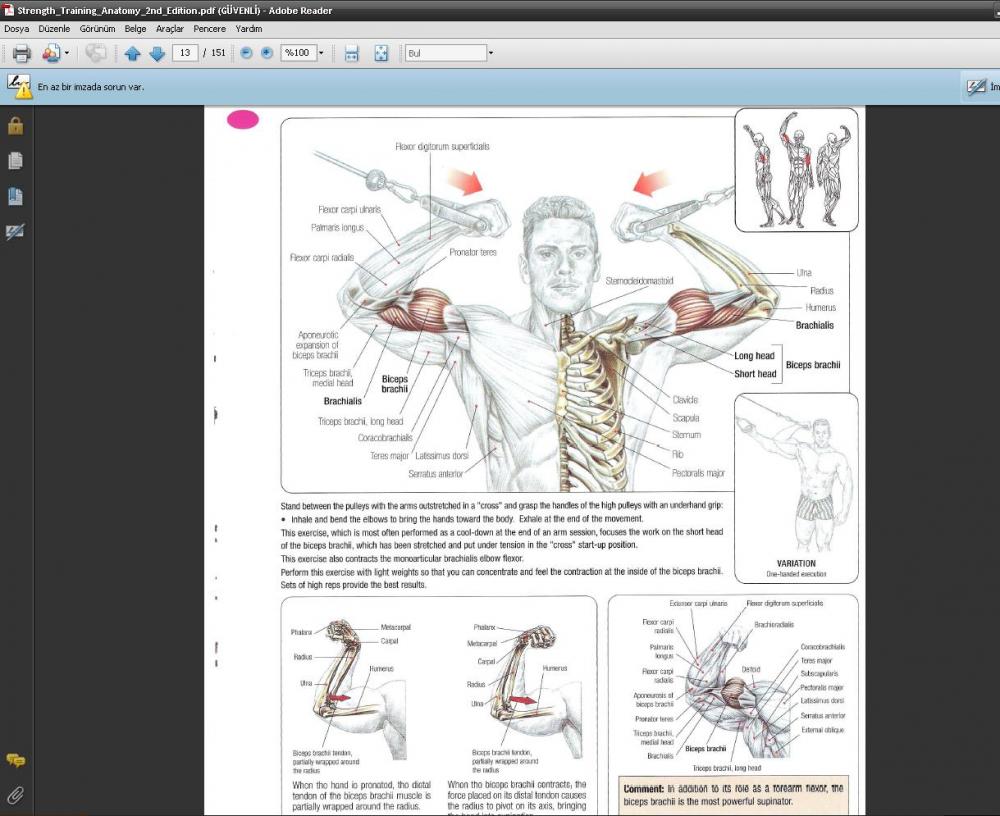Click the PDF document icon in the title bar
The width and height of the screenshot is (1000, 816).
coord(8,10)
